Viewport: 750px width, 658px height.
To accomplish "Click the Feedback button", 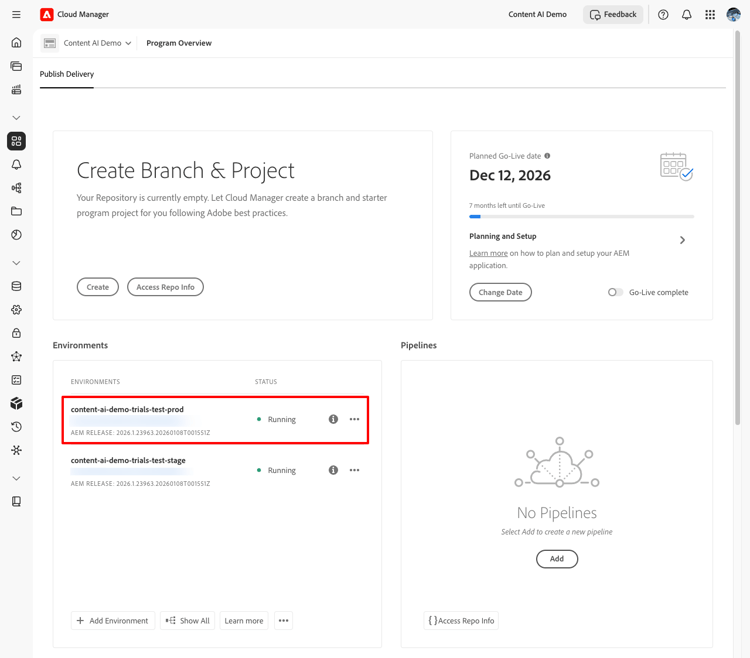I will pos(613,14).
